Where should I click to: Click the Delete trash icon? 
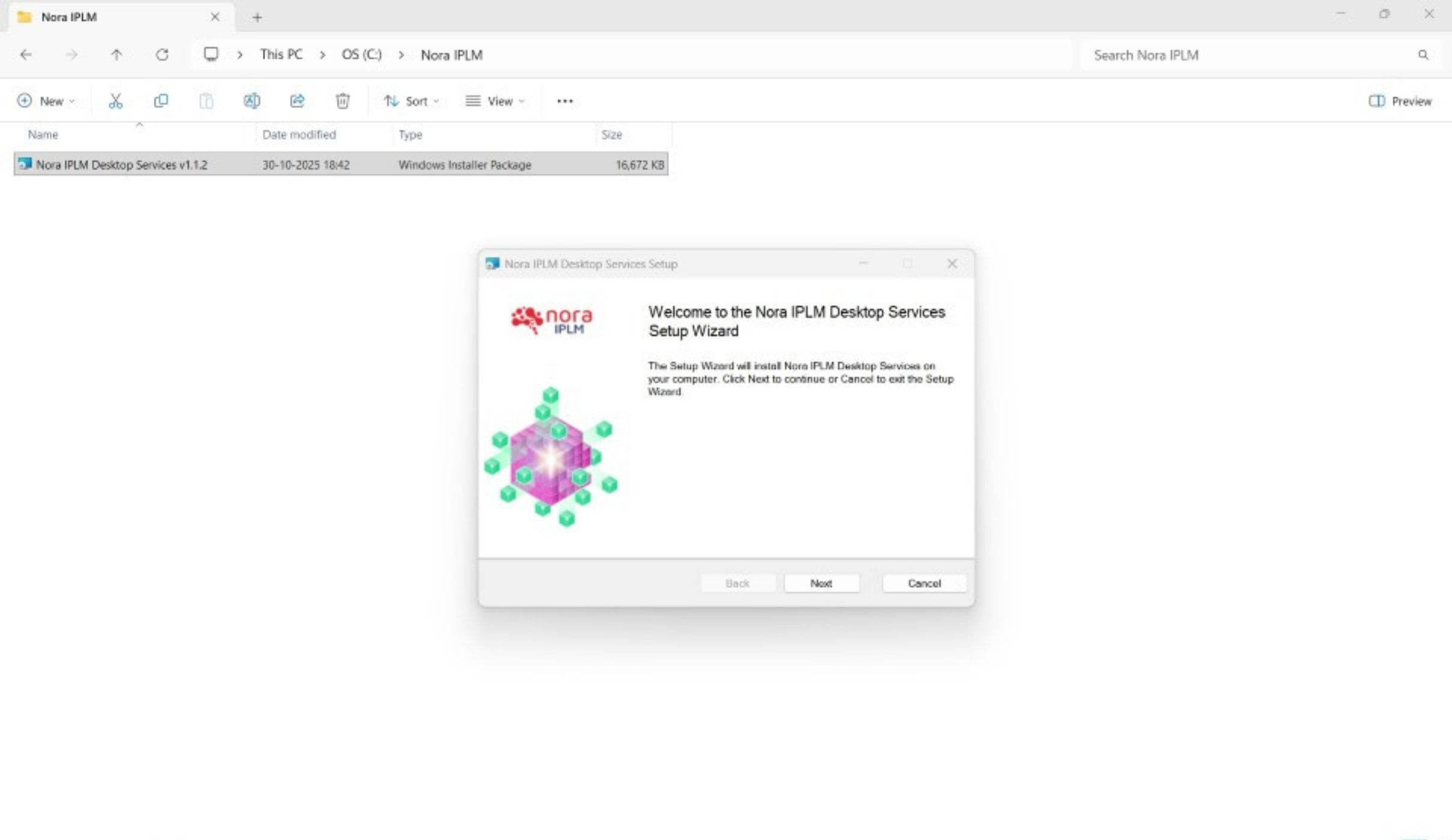[343, 101]
